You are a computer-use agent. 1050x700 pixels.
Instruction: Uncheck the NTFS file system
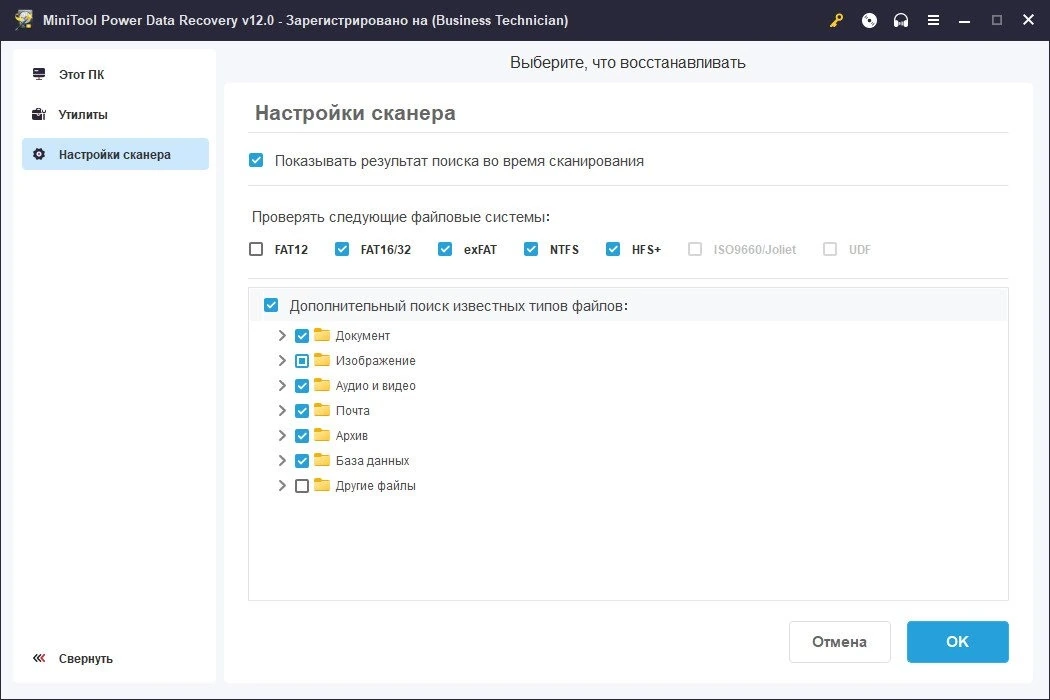(531, 249)
